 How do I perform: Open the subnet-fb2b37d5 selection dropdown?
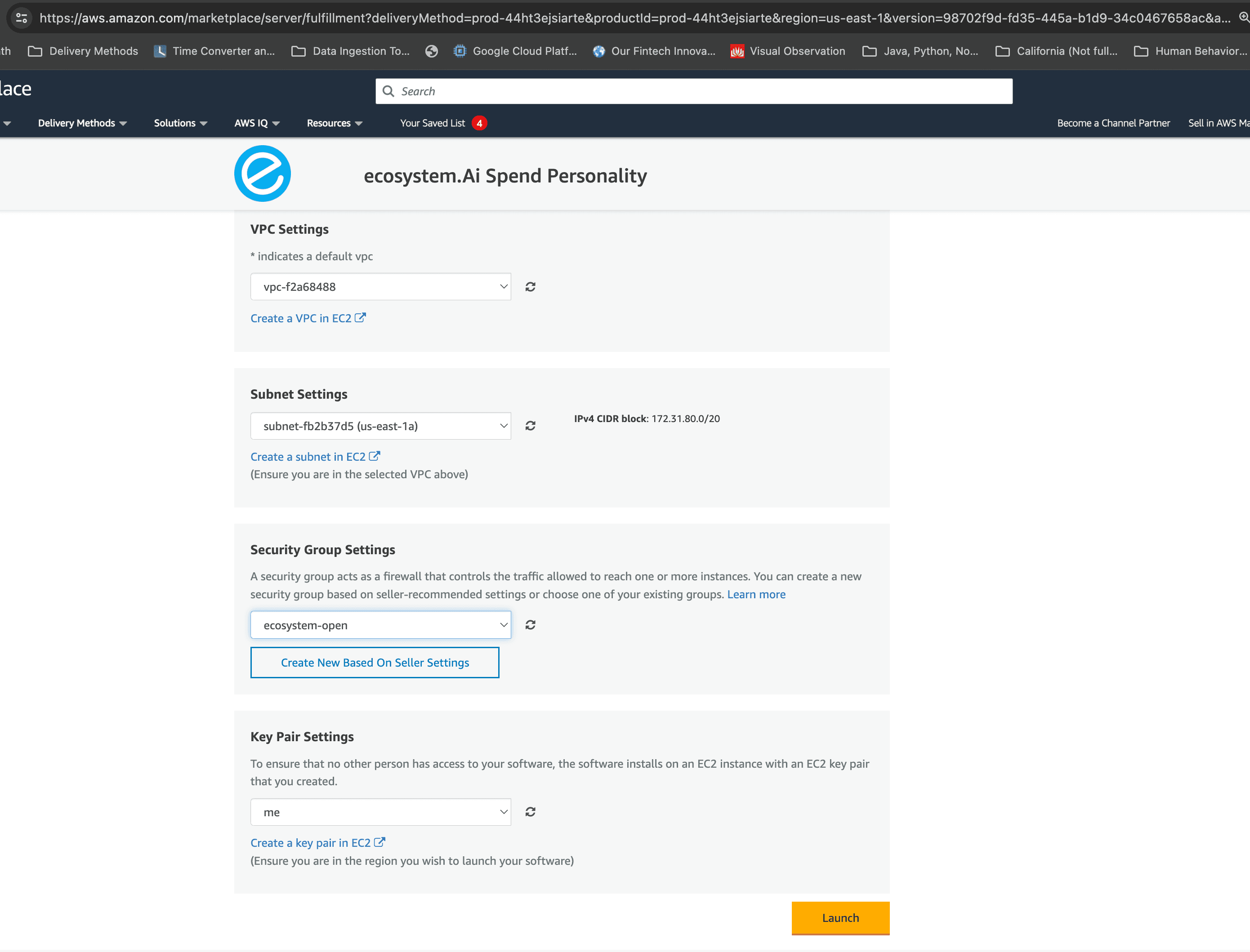coord(380,426)
